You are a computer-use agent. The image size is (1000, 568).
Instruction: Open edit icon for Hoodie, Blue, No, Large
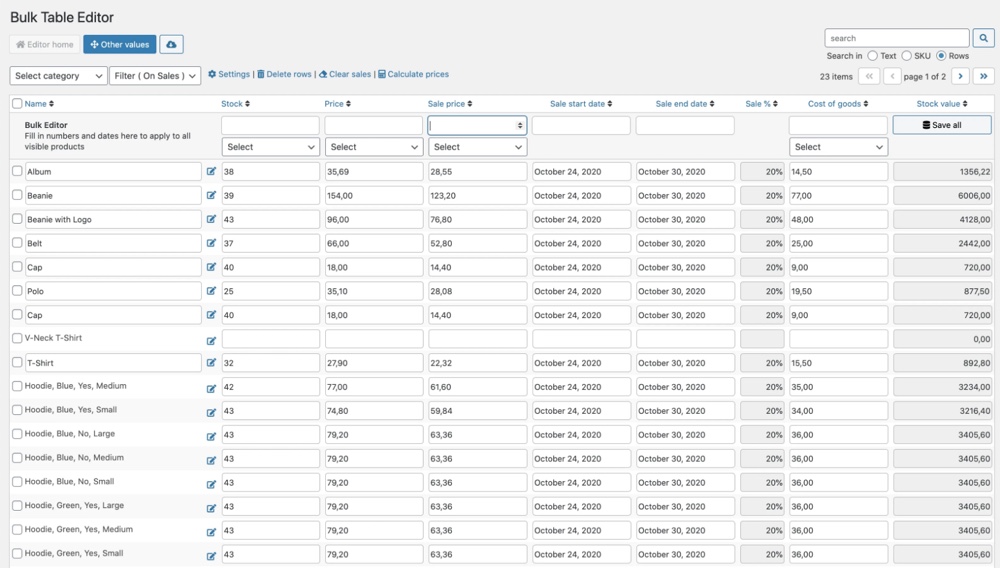(211, 436)
